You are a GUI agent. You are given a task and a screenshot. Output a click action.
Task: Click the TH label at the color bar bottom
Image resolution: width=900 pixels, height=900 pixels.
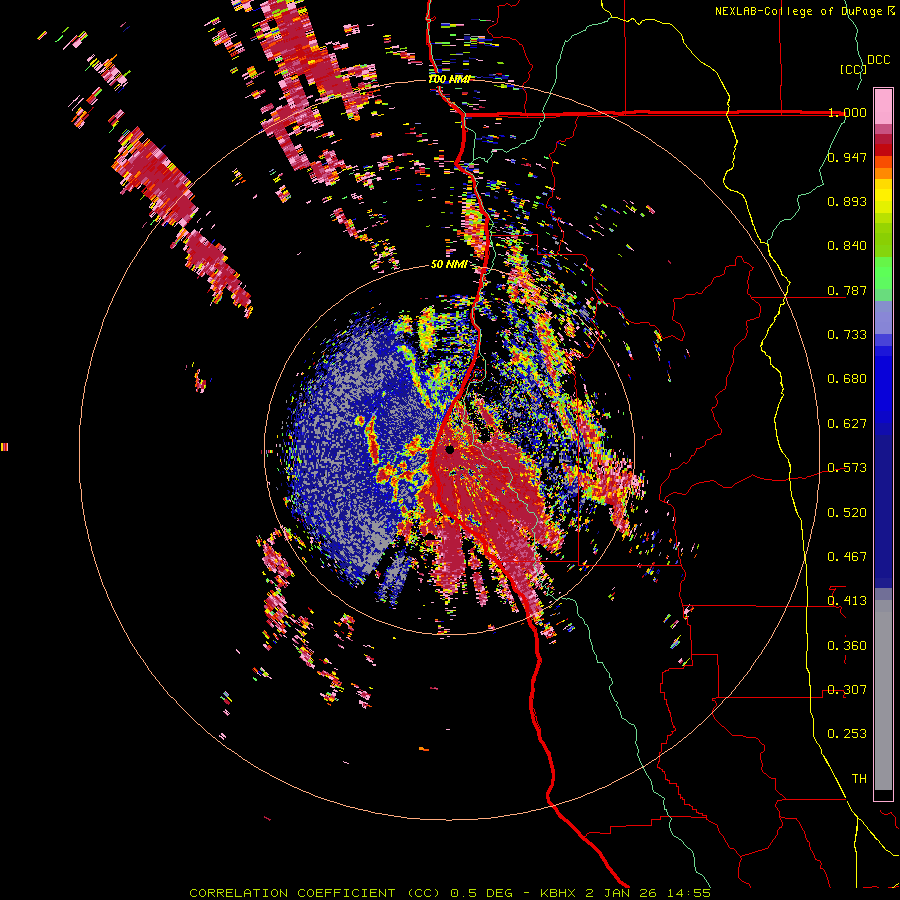click(859, 778)
